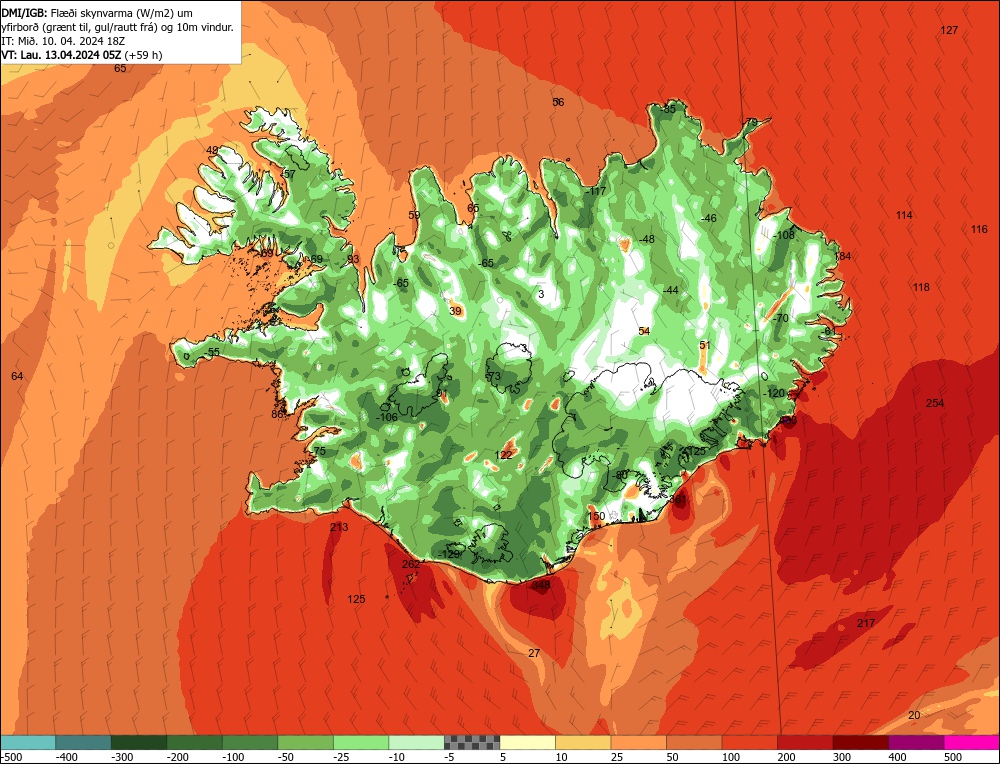
Task: Click the legend label 300
Action: pyautogui.click(x=842, y=757)
